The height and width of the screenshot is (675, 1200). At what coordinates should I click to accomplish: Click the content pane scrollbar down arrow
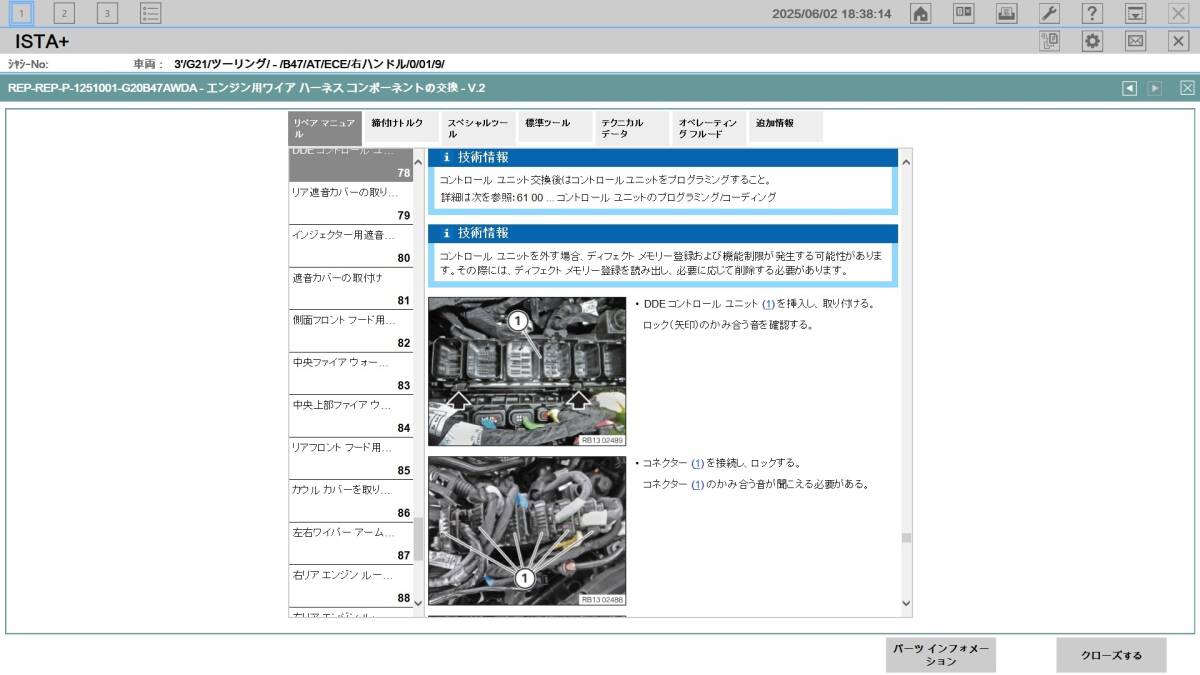click(x=906, y=603)
